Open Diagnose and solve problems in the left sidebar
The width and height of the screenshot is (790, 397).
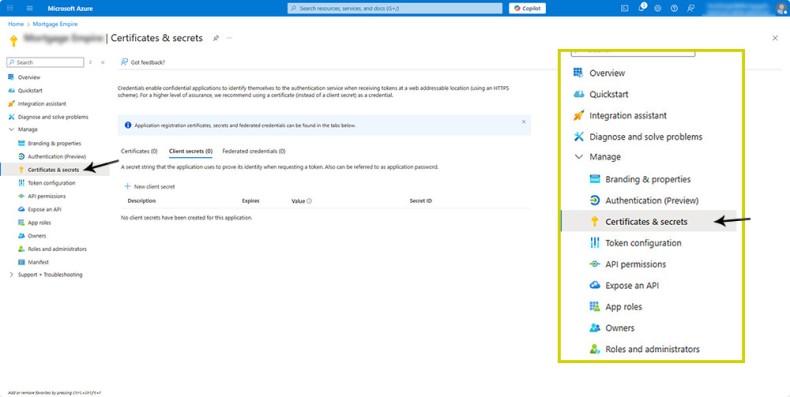click(x=53, y=117)
